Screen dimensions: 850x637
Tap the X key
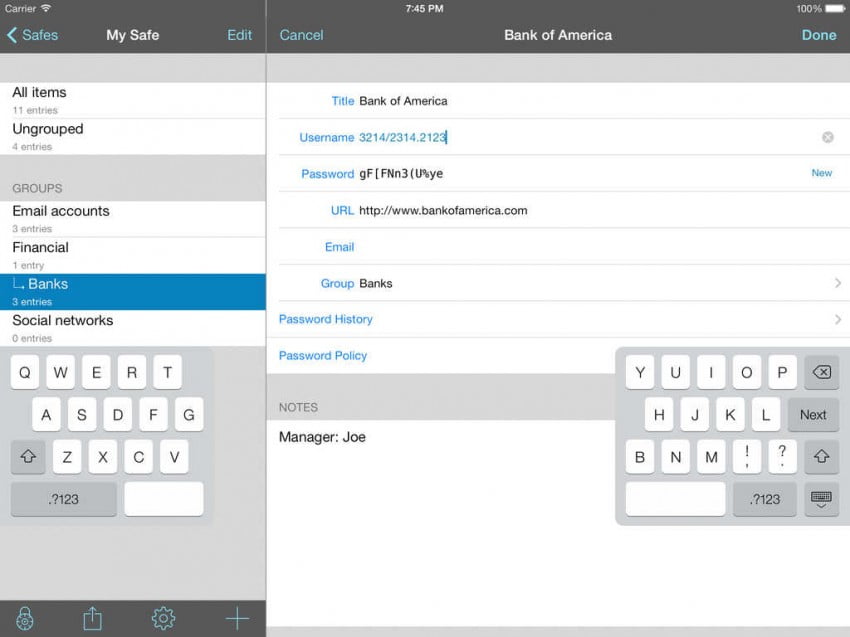tap(103, 456)
